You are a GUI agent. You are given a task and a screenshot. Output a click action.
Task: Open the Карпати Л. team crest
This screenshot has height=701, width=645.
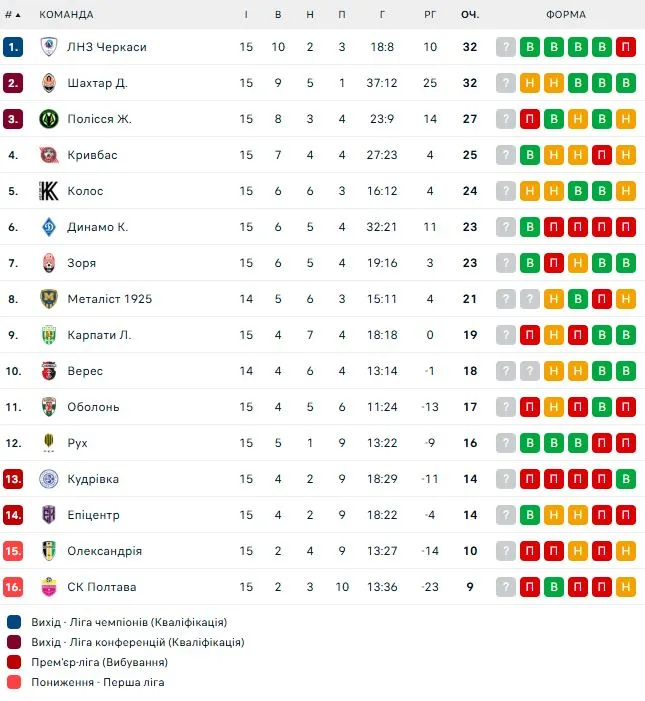(x=48, y=335)
